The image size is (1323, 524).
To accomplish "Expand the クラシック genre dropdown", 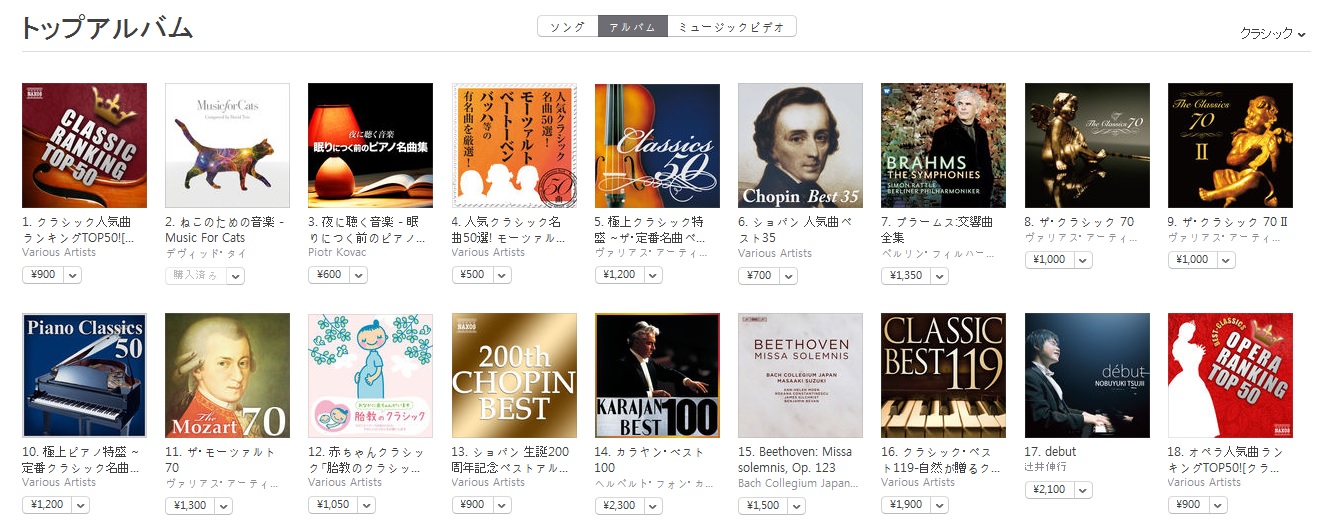I will (x=1273, y=34).
